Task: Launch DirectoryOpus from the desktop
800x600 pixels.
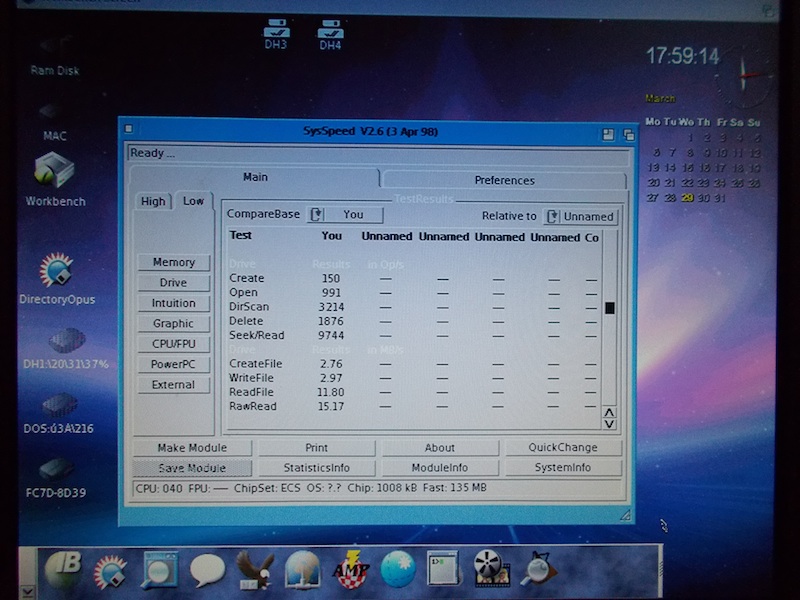Action: (x=56, y=270)
